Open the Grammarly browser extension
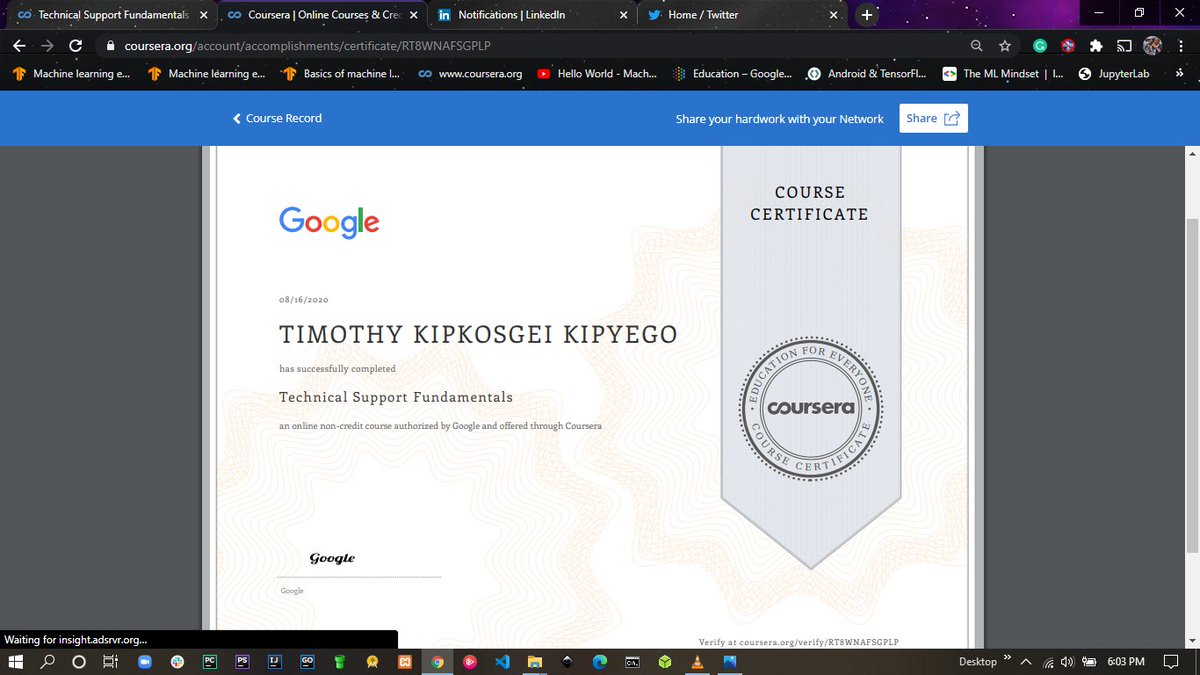Viewport: 1200px width, 675px height. coord(1039,45)
